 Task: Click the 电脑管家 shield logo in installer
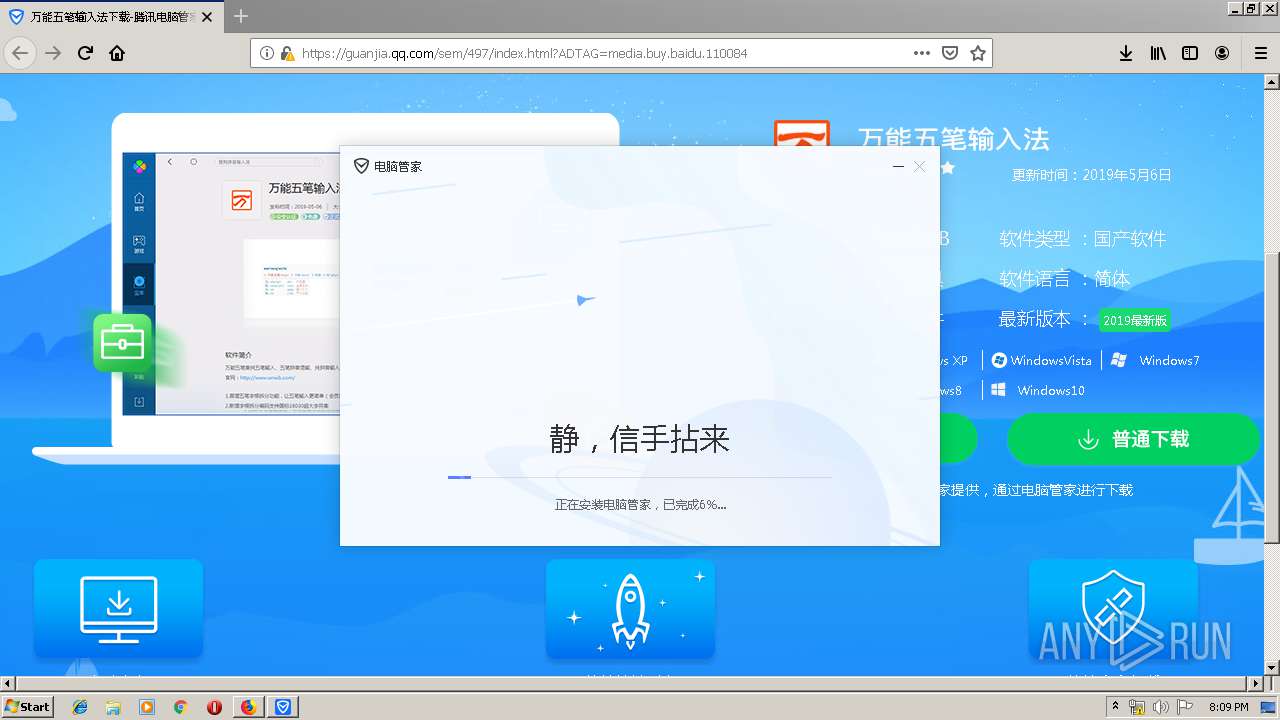click(361, 166)
